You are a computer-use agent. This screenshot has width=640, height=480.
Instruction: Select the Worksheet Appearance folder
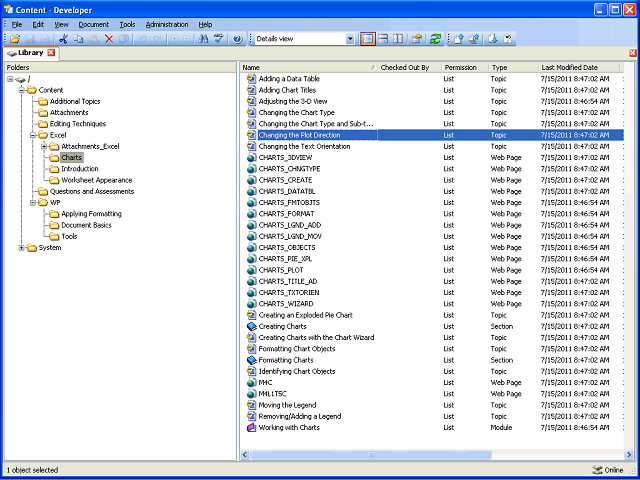(97, 180)
